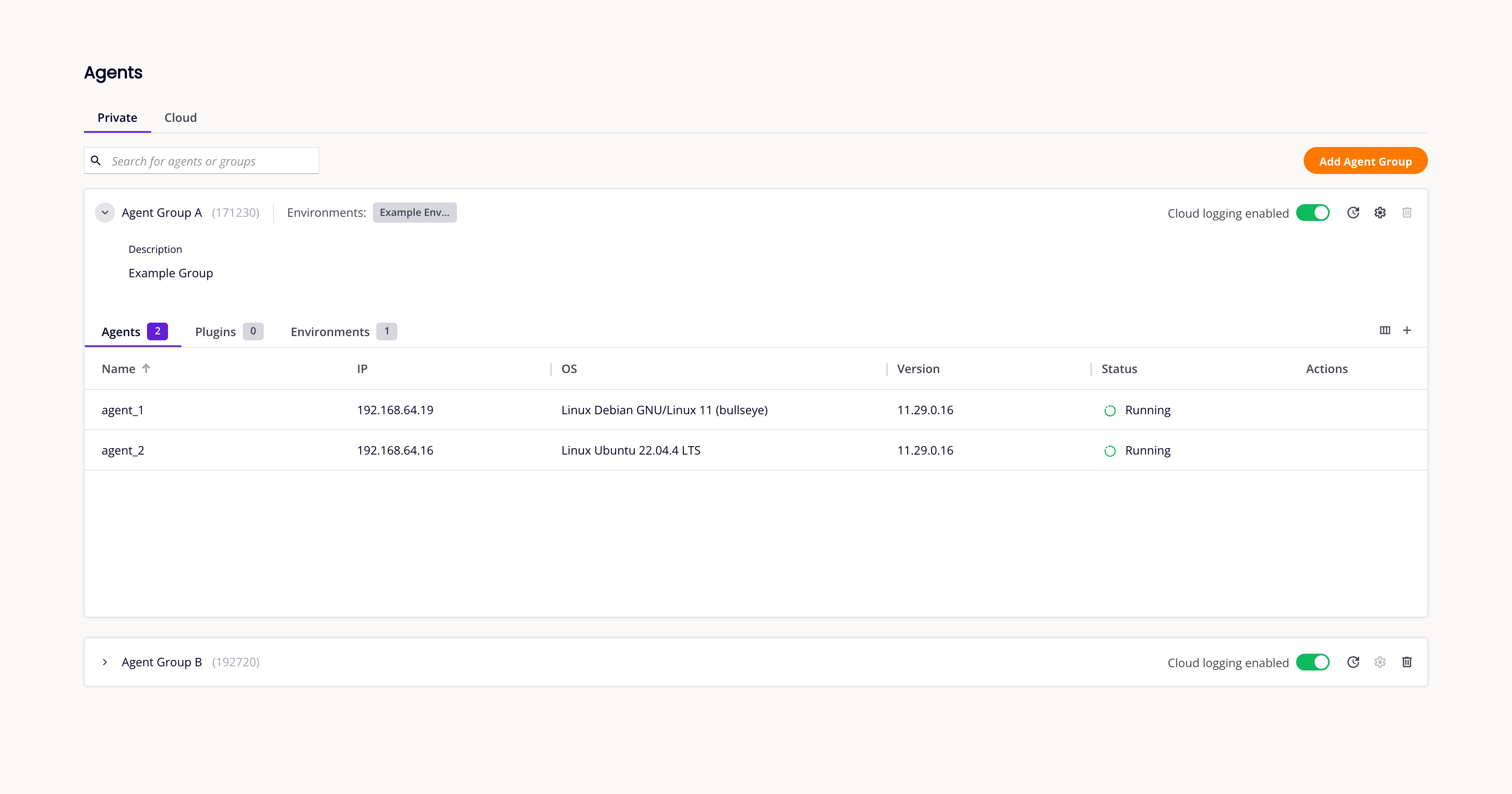Switch to the Plugins tab in Agent Group A
This screenshot has height=794, width=1512.
(215, 331)
